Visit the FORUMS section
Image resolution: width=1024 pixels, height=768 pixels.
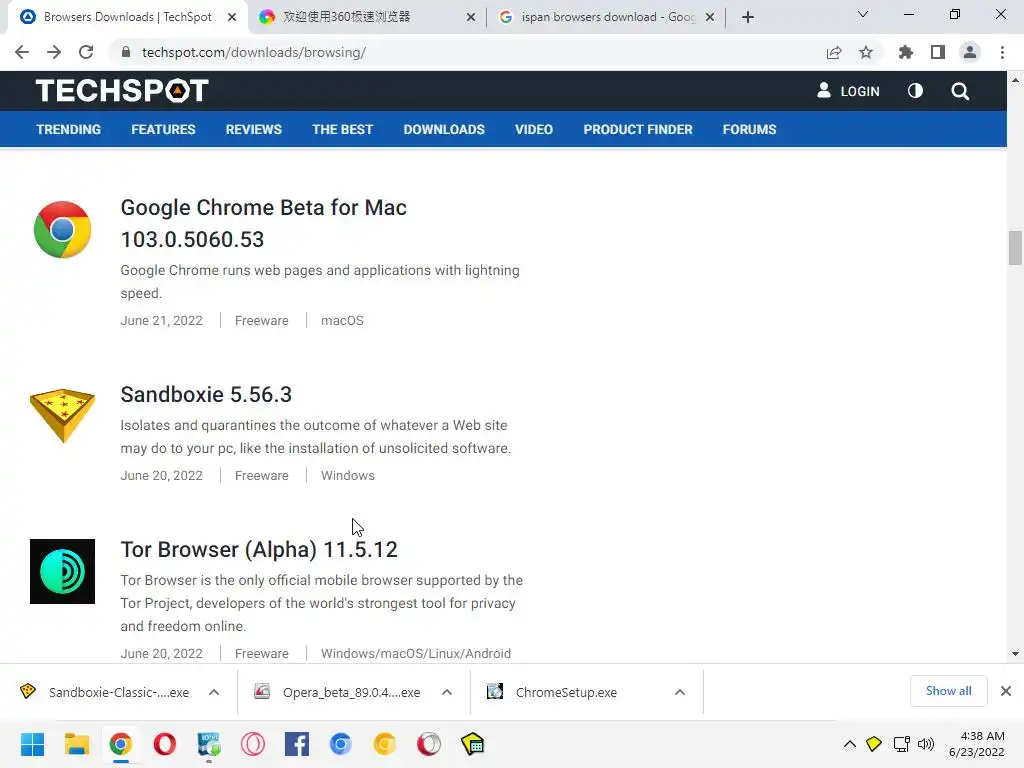coord(749,129)
